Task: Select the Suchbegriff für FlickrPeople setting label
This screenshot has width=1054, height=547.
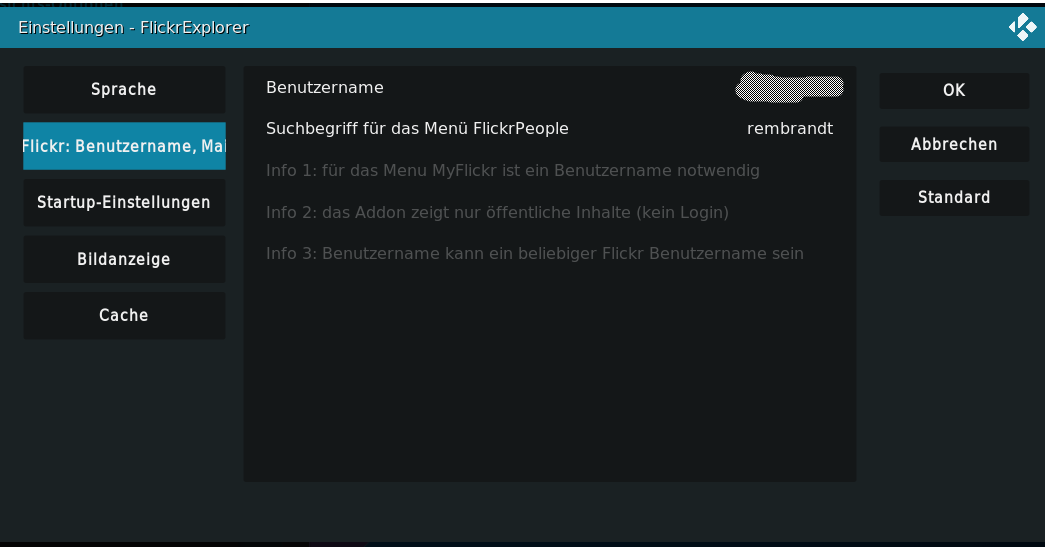Action: pos(417,129)
